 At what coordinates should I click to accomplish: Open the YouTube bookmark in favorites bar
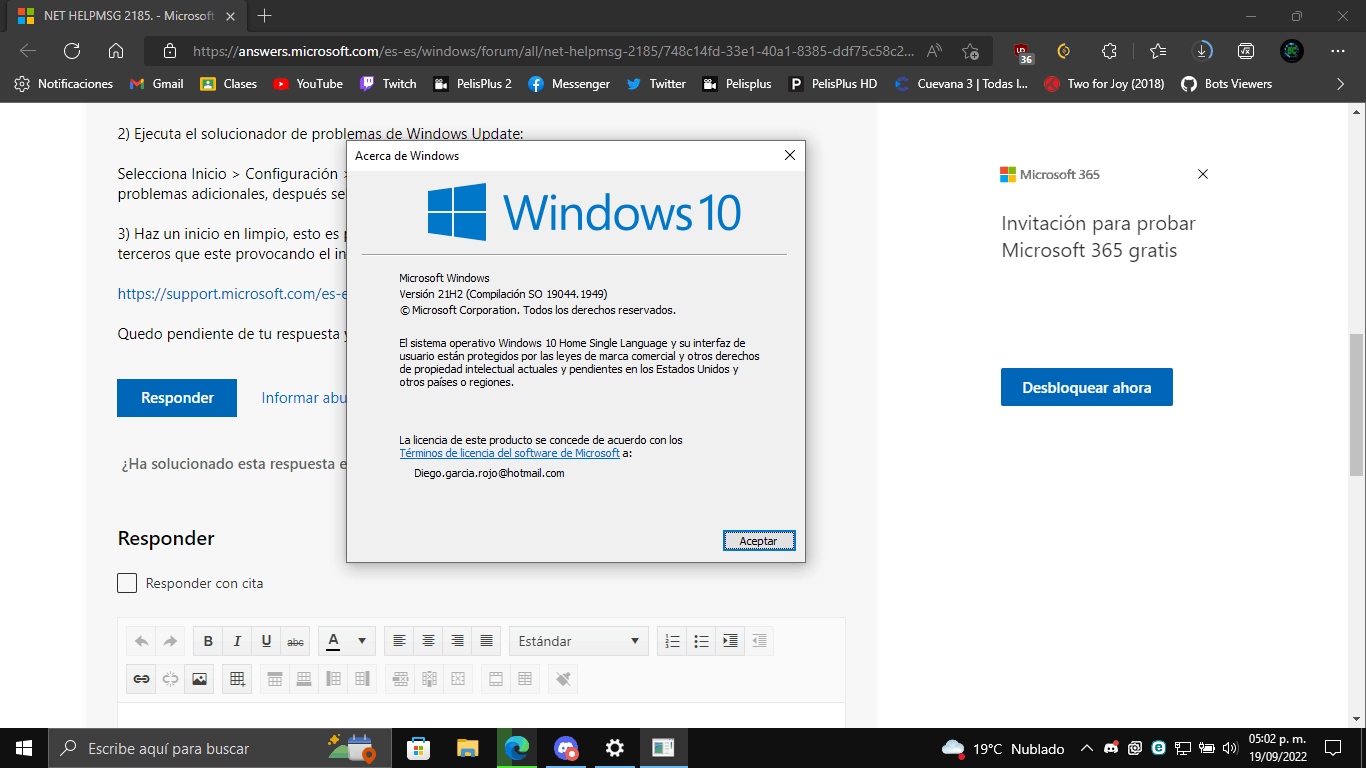click(x=308, y=84)
